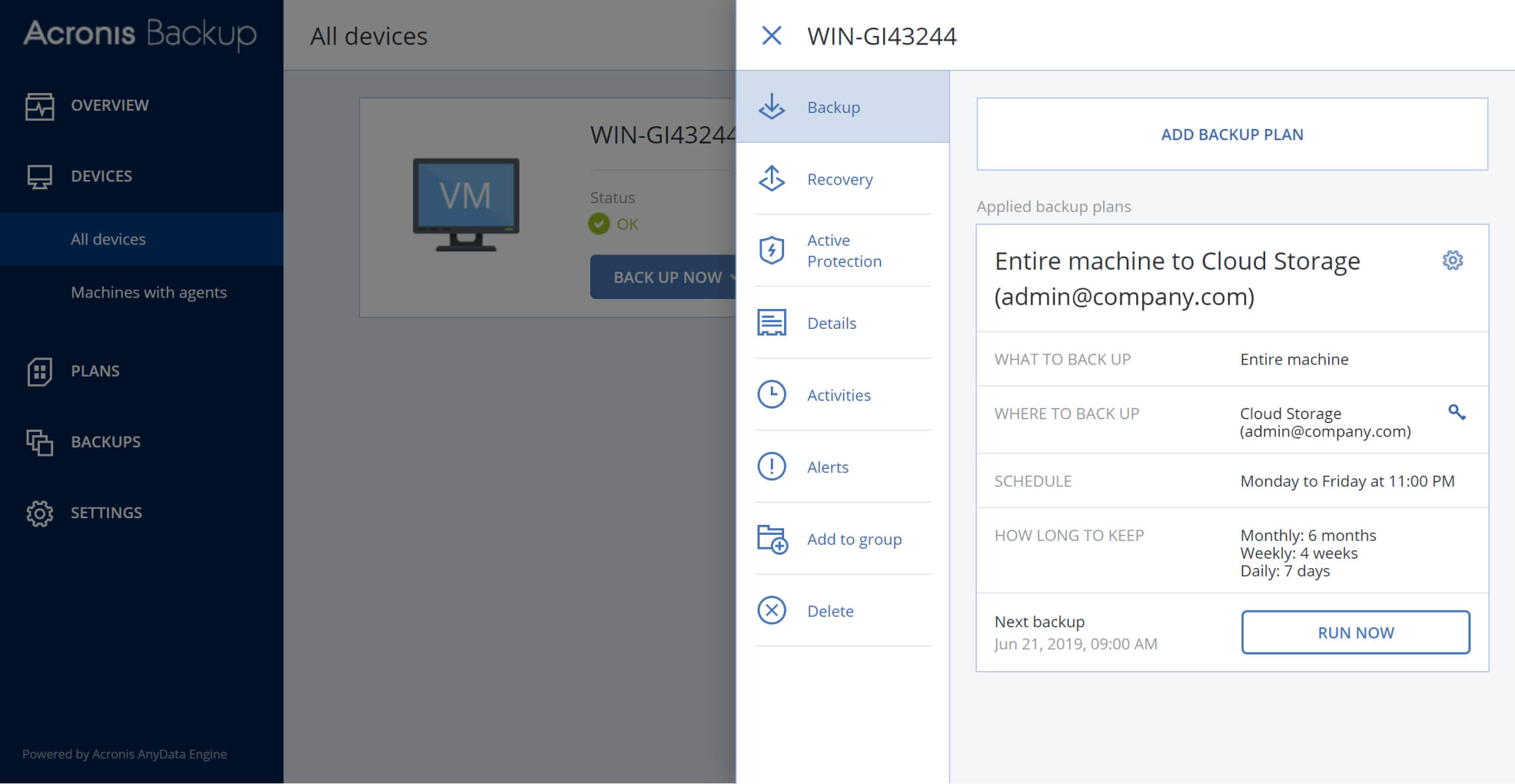
Task: Edit Entire machine backup source value
Action: tap(1294, 359)
